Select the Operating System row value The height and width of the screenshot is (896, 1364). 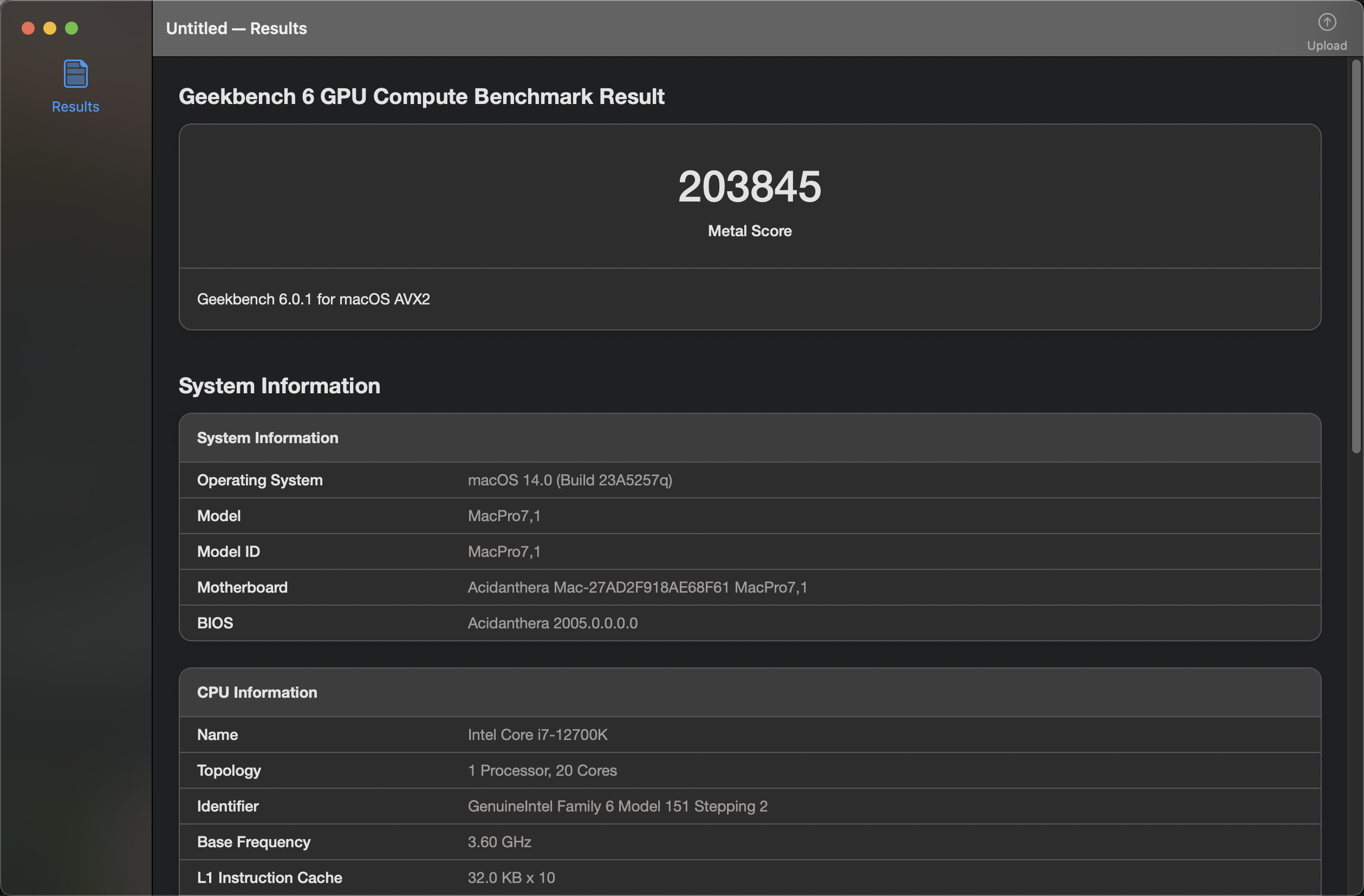(x=570, y=480)
